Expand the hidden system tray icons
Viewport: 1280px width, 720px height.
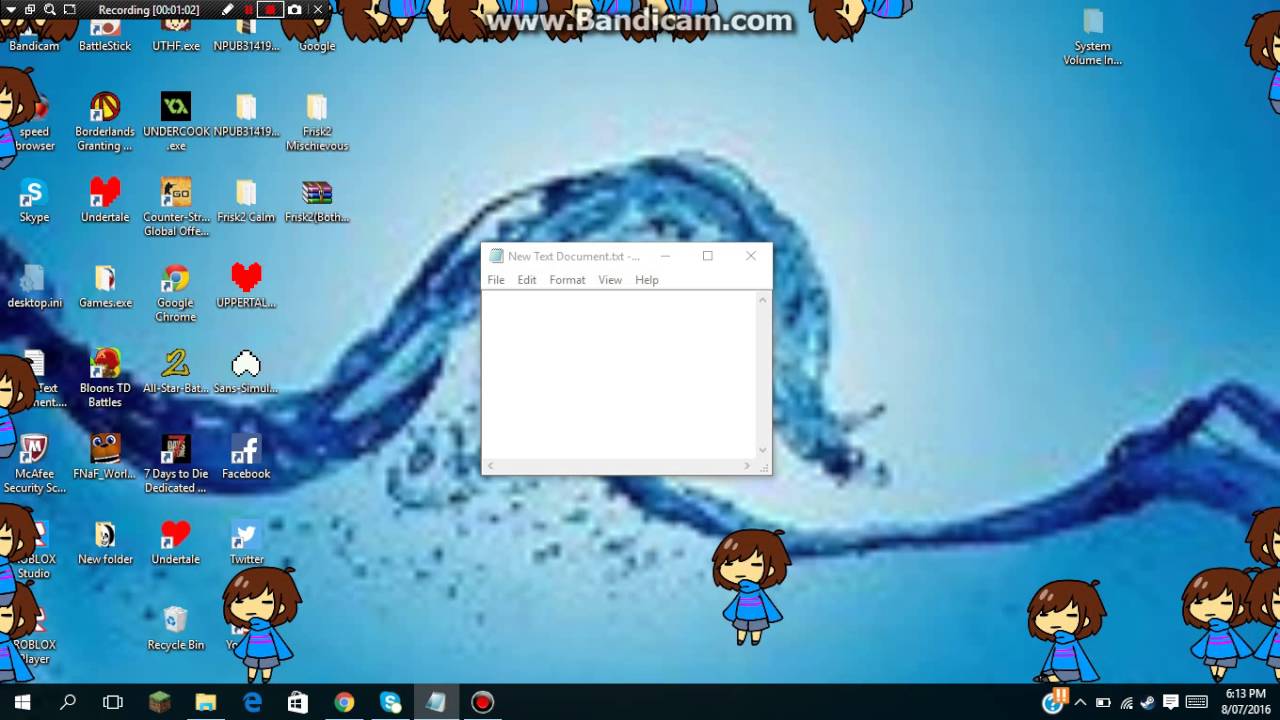pyautogui.click(x=1080, y=702)
